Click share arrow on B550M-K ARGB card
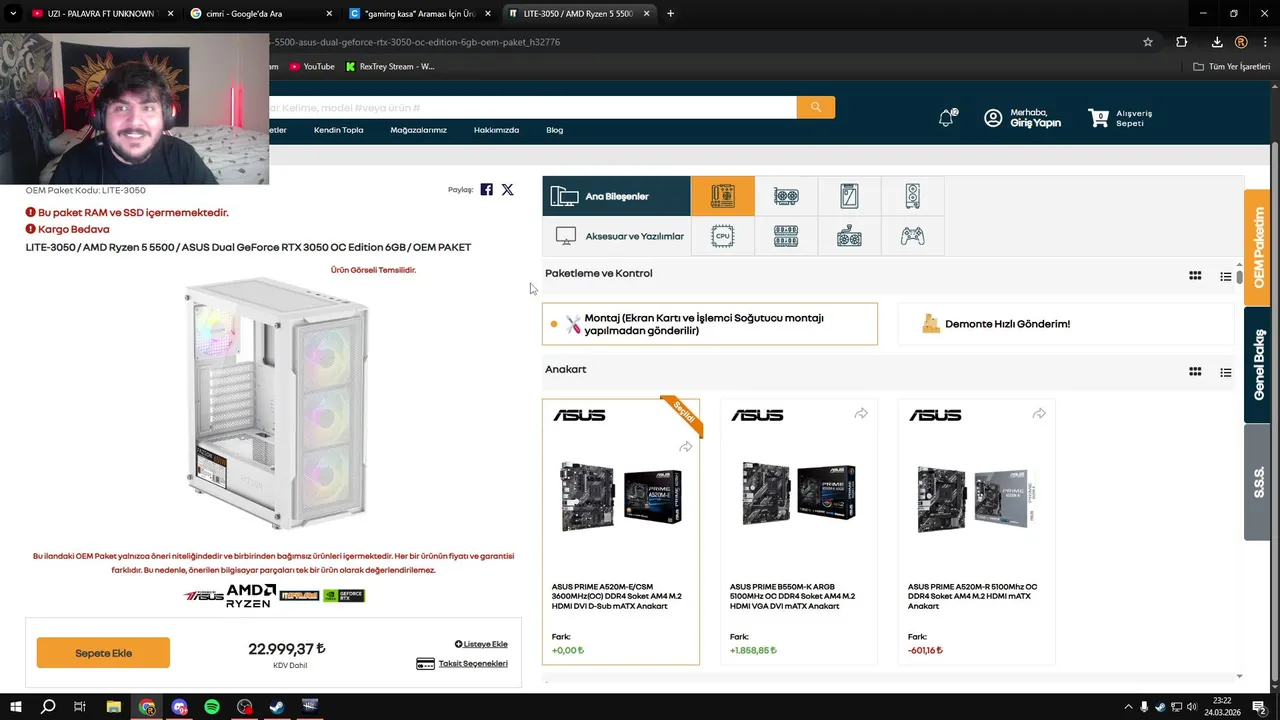Screen dimensions: 1280x720 click(861, 414)
